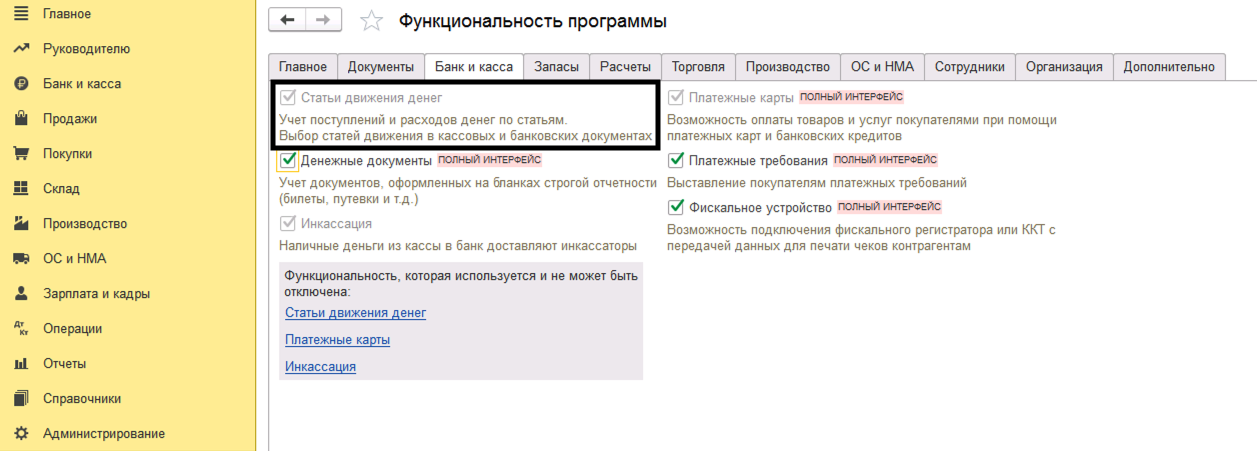Open the ОС и НМА tab
The height and width of the screenshot is (451, 1257).
pos(883,67)
